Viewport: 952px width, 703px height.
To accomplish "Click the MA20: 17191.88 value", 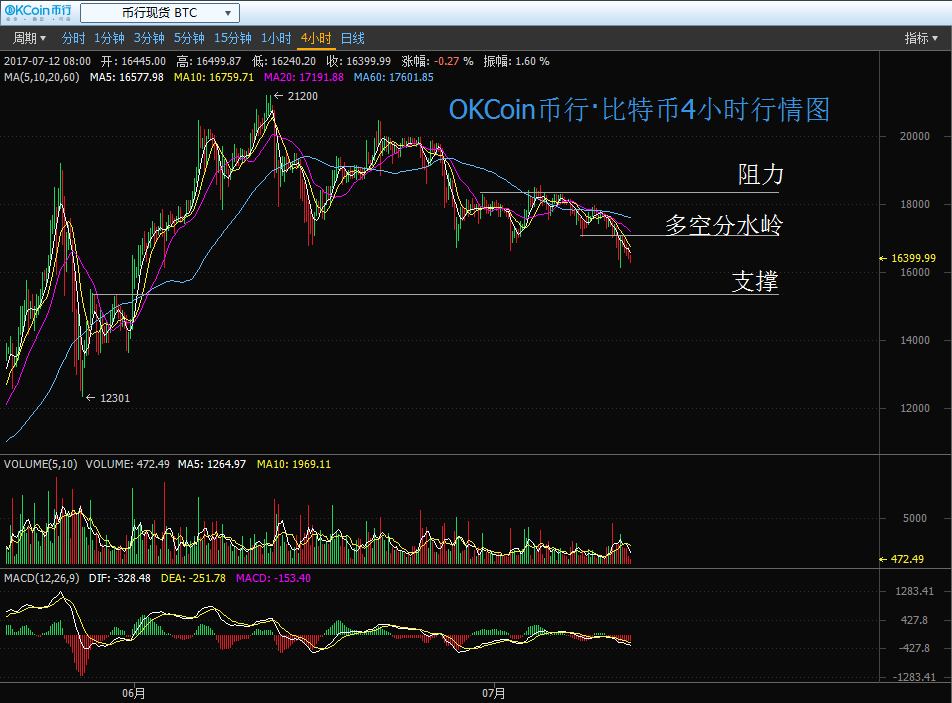I will (304, 77).
